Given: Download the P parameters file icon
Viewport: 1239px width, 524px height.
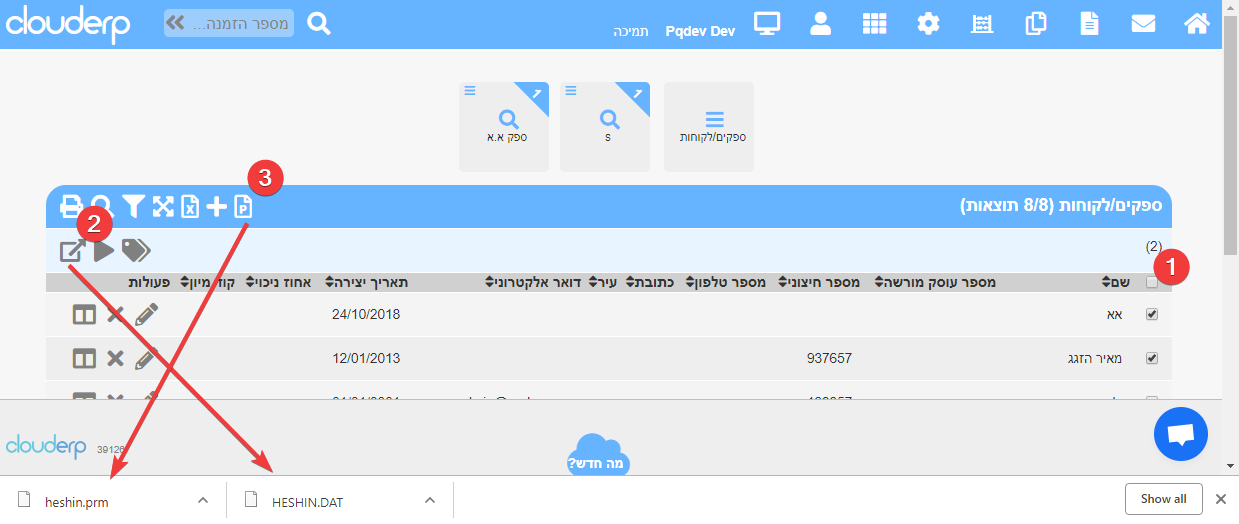Looking at the screenshot, I should [243, 206].
